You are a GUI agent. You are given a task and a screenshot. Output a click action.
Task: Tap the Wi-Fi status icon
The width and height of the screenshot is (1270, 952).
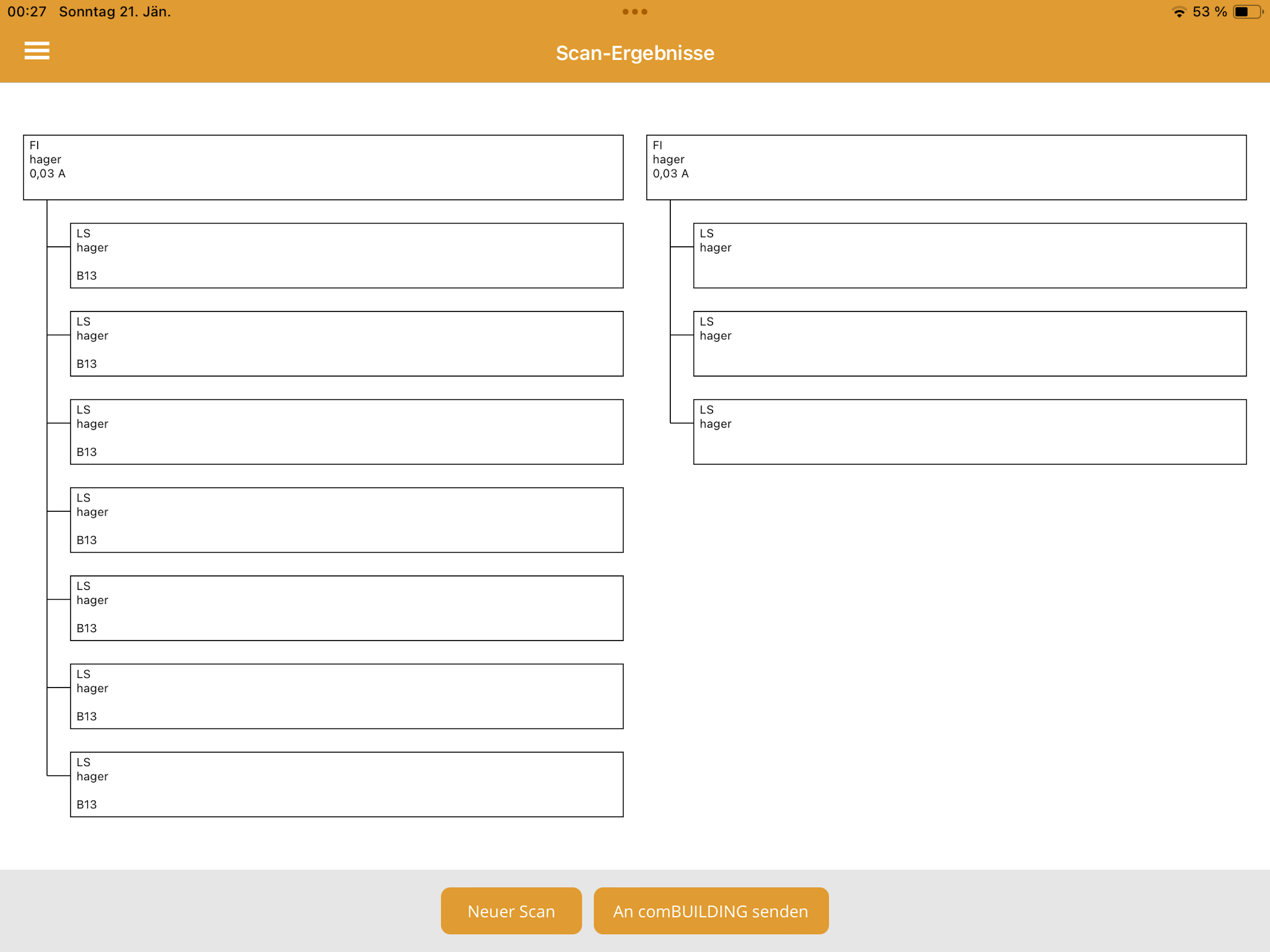click(1179, 12)
